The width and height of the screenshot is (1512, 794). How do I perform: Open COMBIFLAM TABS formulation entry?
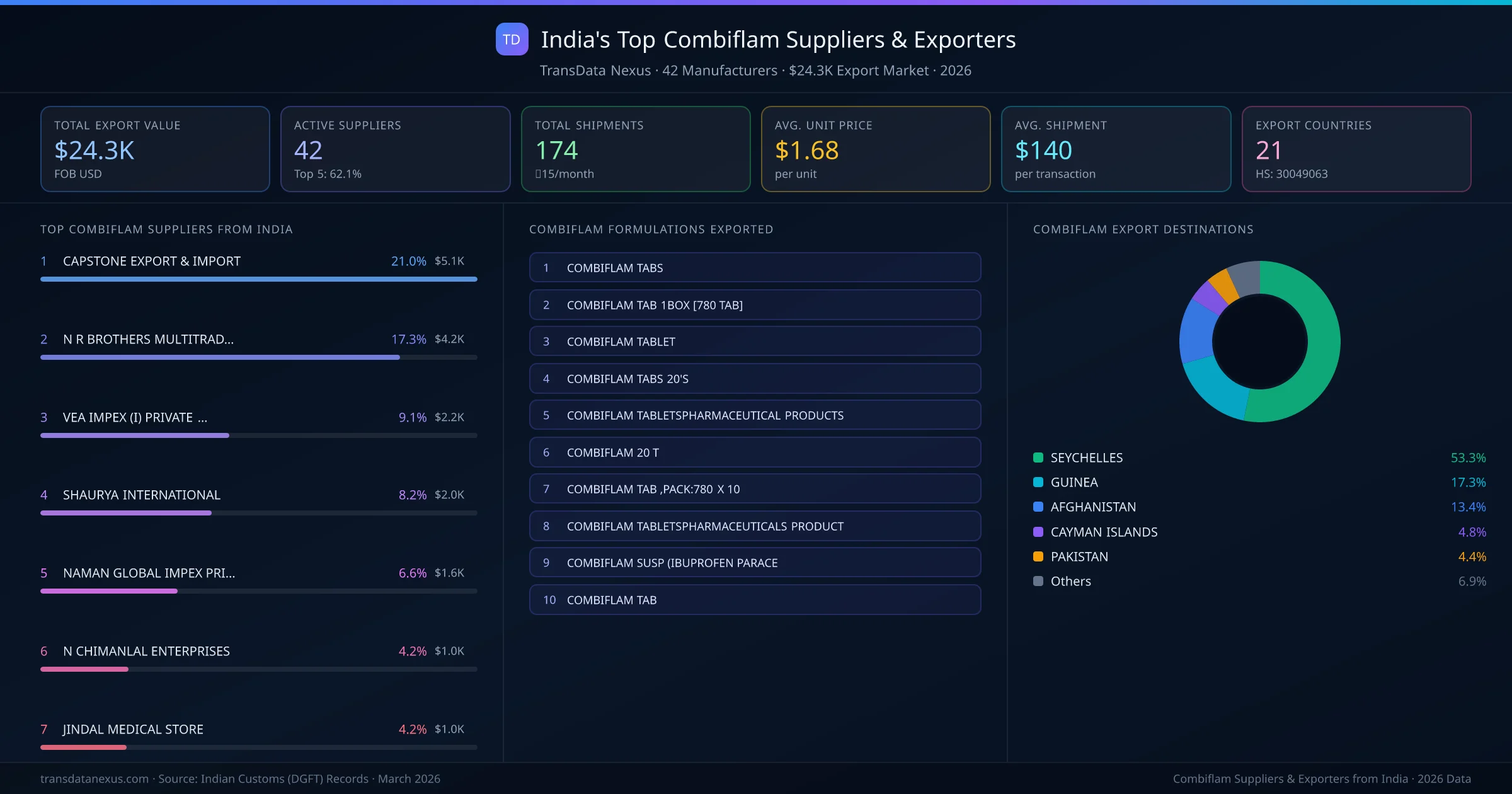tap(755, 267)
